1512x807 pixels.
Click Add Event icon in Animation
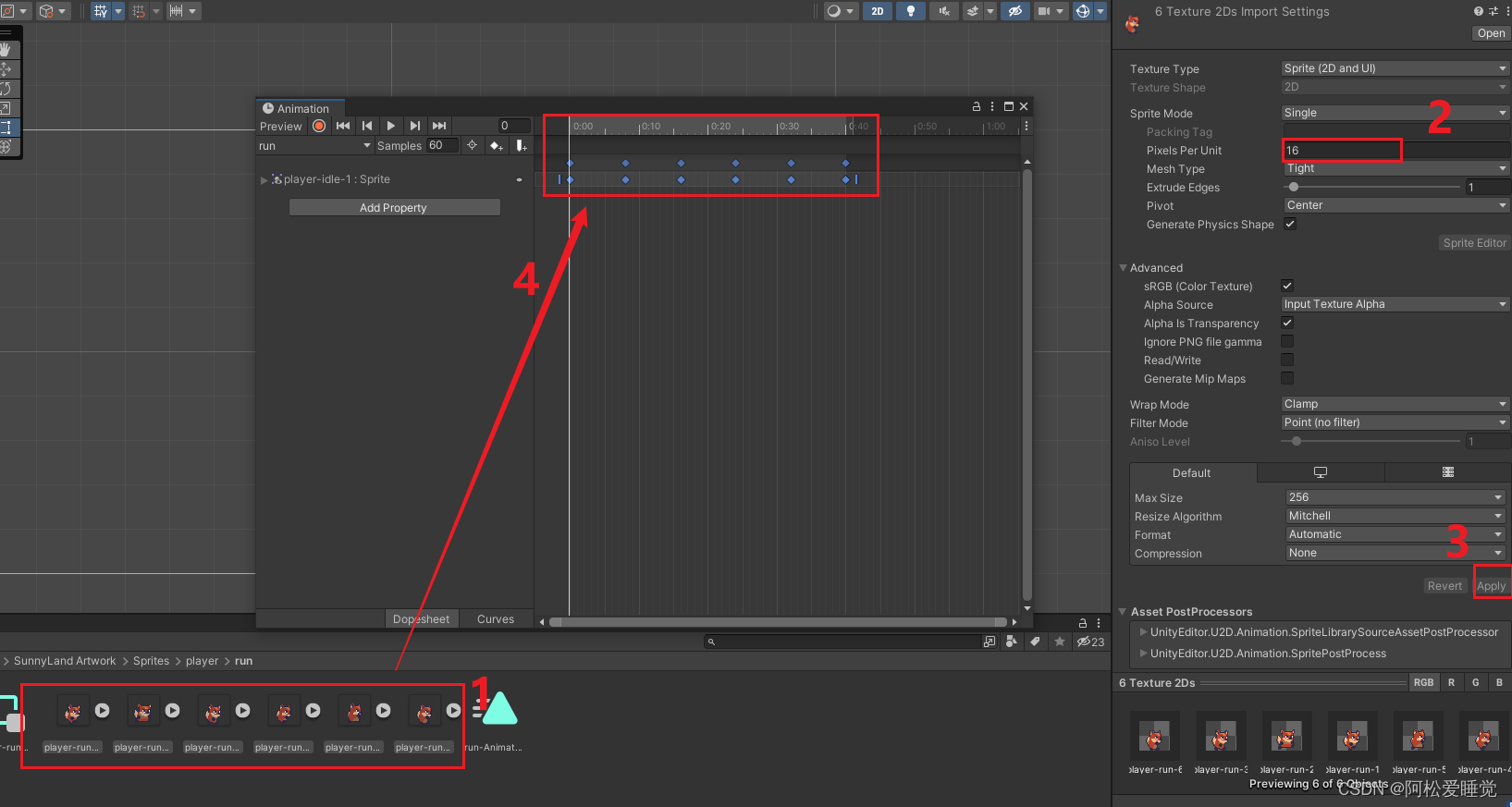point(522,145)
